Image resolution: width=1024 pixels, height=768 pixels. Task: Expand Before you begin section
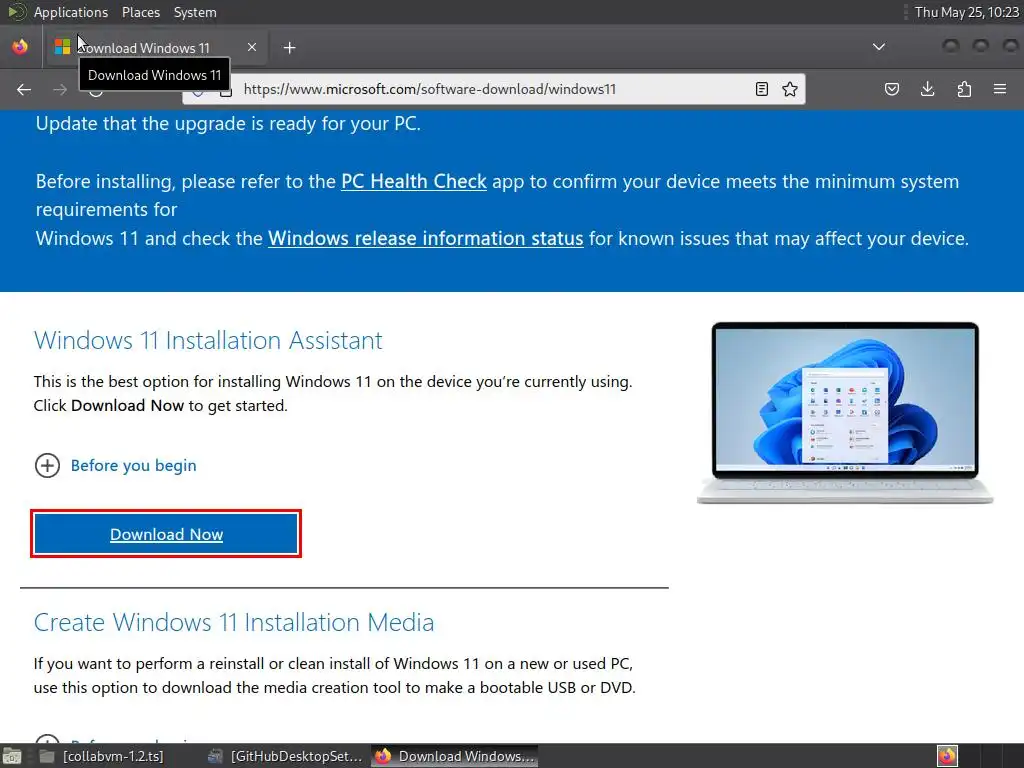click(x=116, y=466)
